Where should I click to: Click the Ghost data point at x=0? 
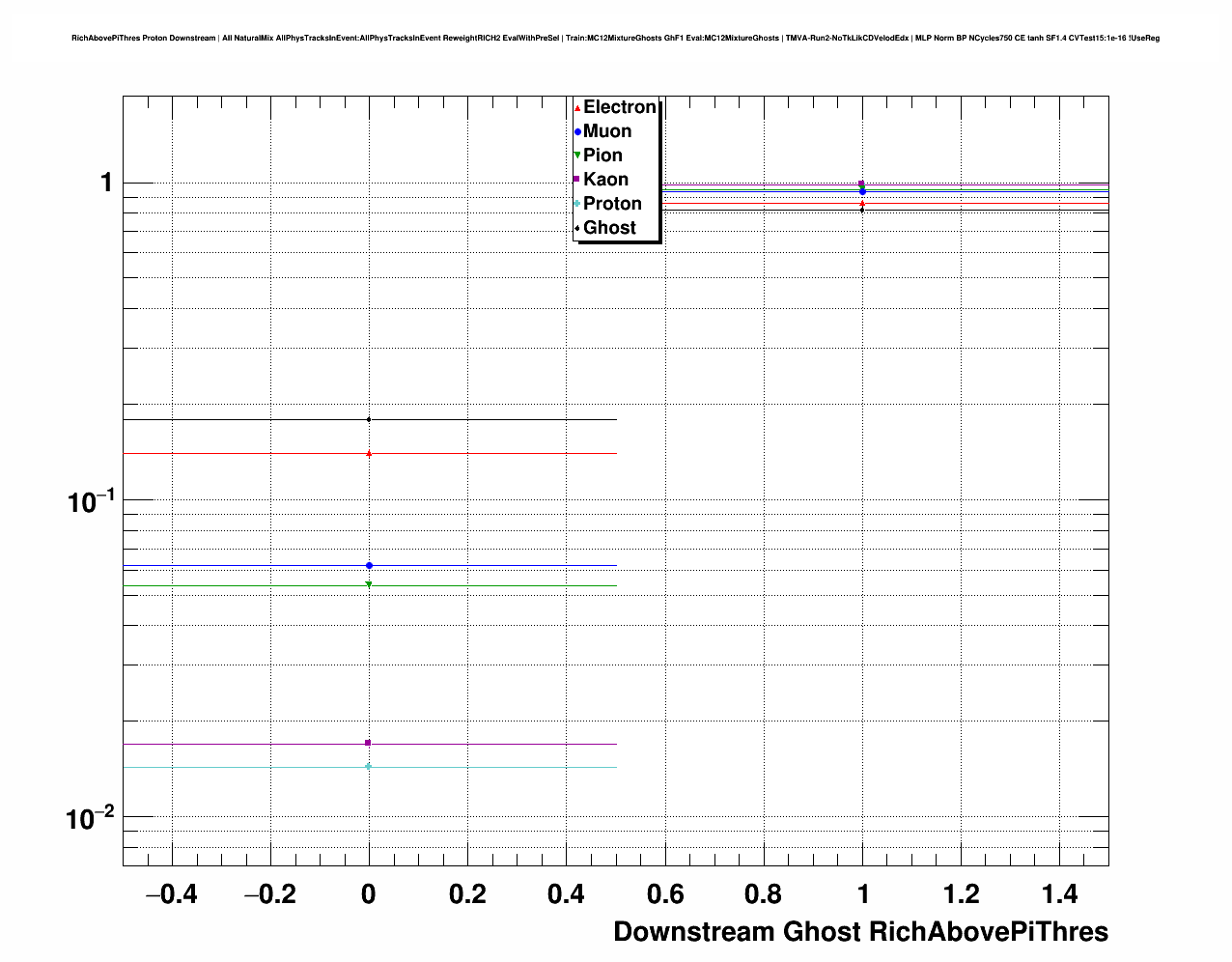(x=369, y=419)
